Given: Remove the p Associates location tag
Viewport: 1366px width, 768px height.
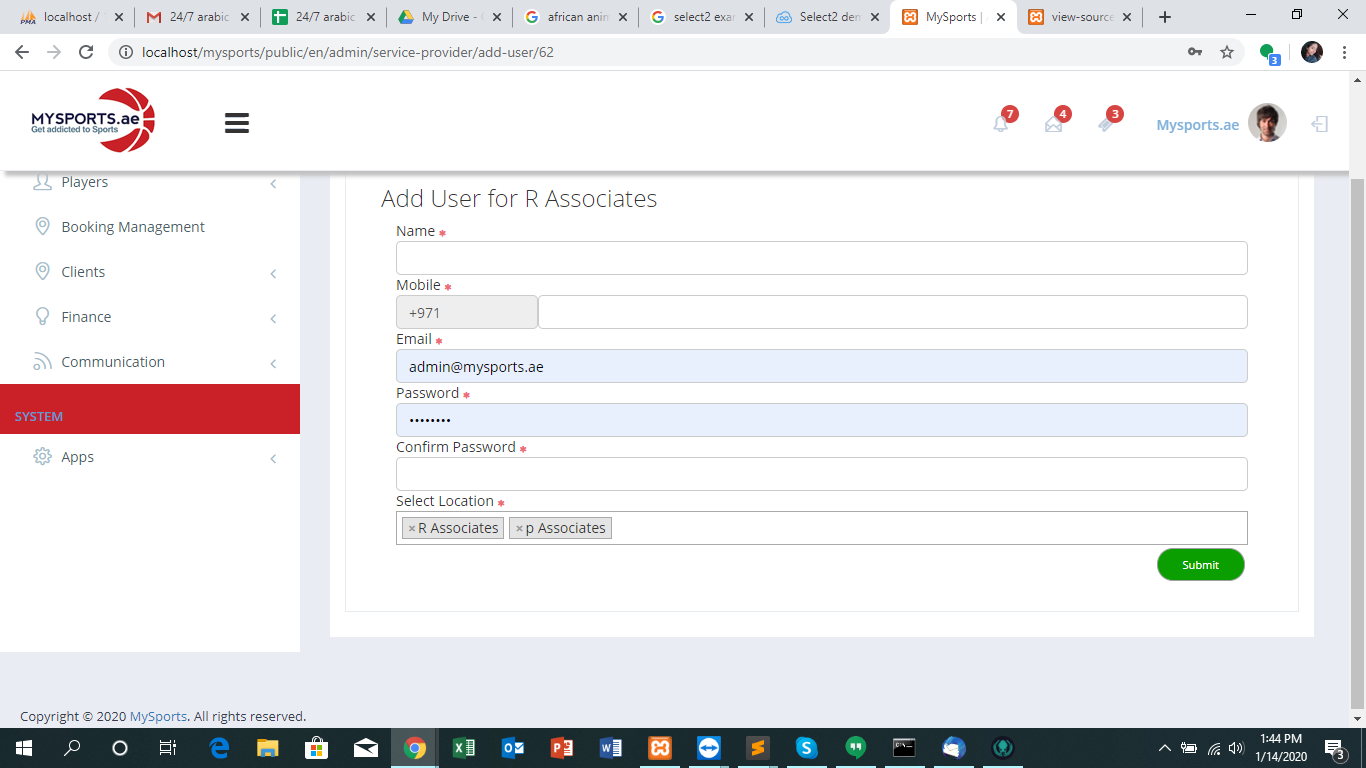Looking at the screenshot, I should pyautogui.click(x=519, y=529).
